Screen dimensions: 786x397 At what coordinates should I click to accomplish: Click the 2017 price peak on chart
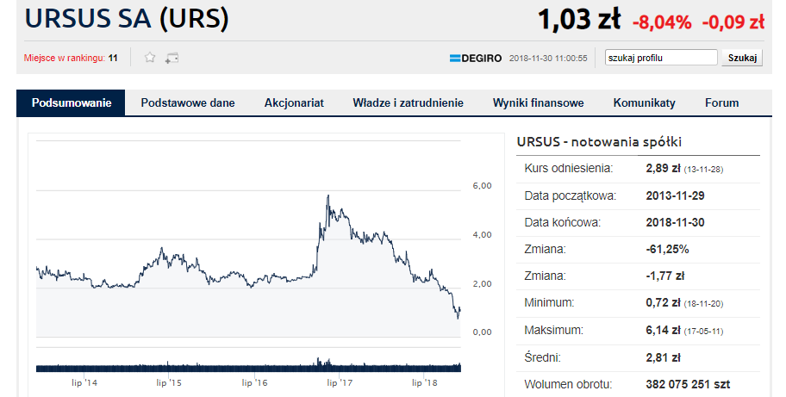tap(328, 196)
